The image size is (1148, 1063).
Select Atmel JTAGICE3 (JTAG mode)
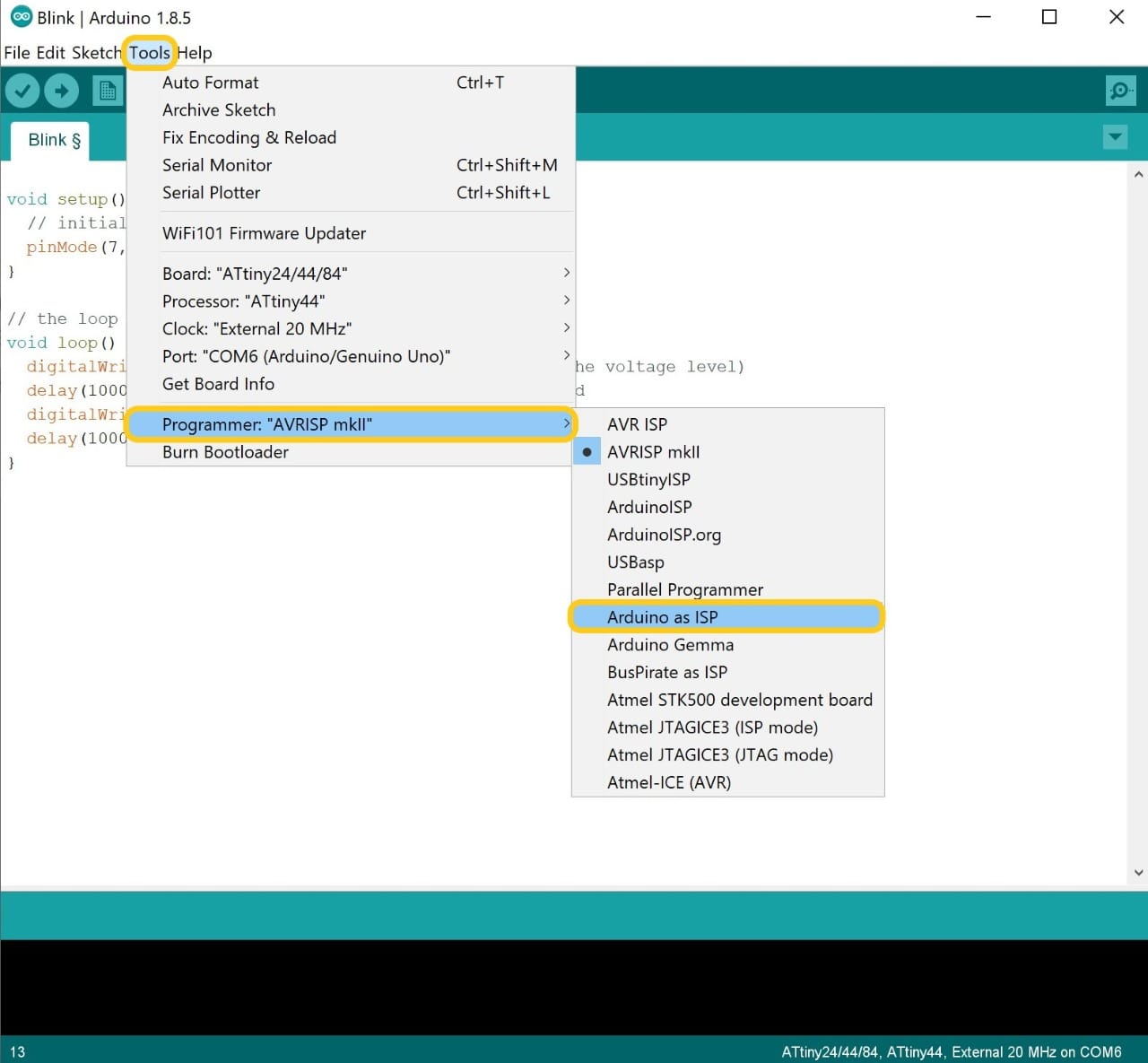728,755
